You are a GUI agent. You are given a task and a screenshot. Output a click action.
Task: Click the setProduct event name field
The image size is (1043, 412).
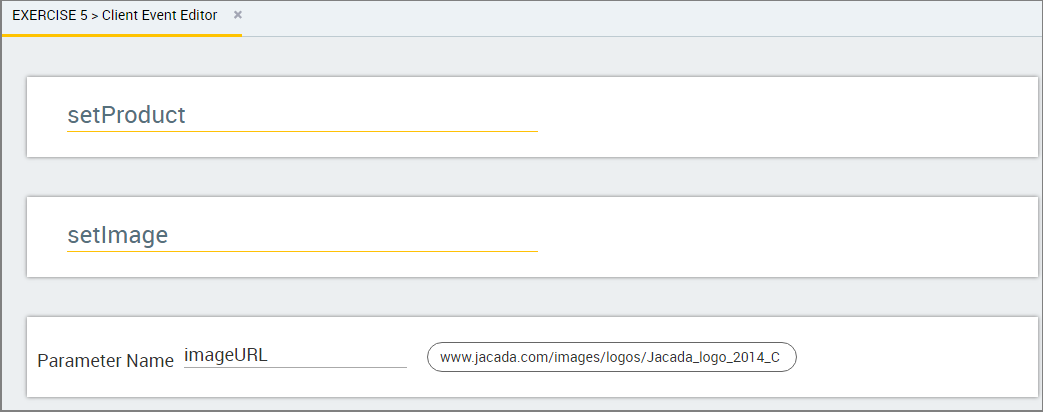302,115
